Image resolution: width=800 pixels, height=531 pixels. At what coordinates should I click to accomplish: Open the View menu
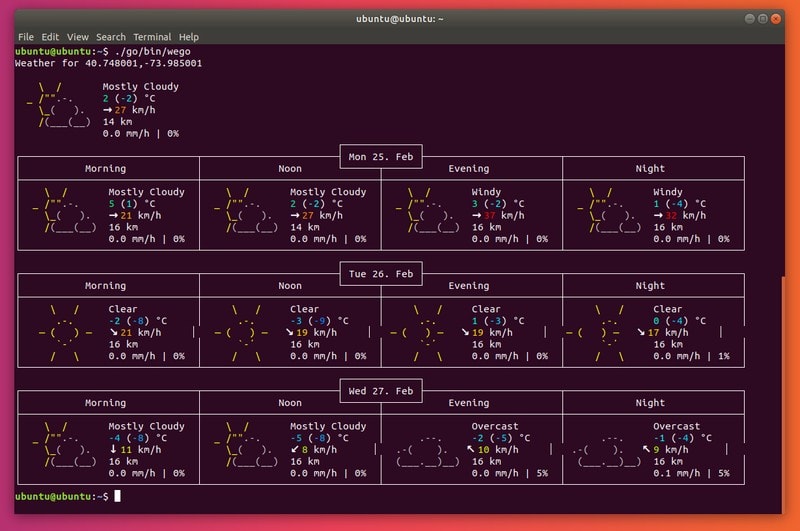pyautogui.click(x=78, y=37)
